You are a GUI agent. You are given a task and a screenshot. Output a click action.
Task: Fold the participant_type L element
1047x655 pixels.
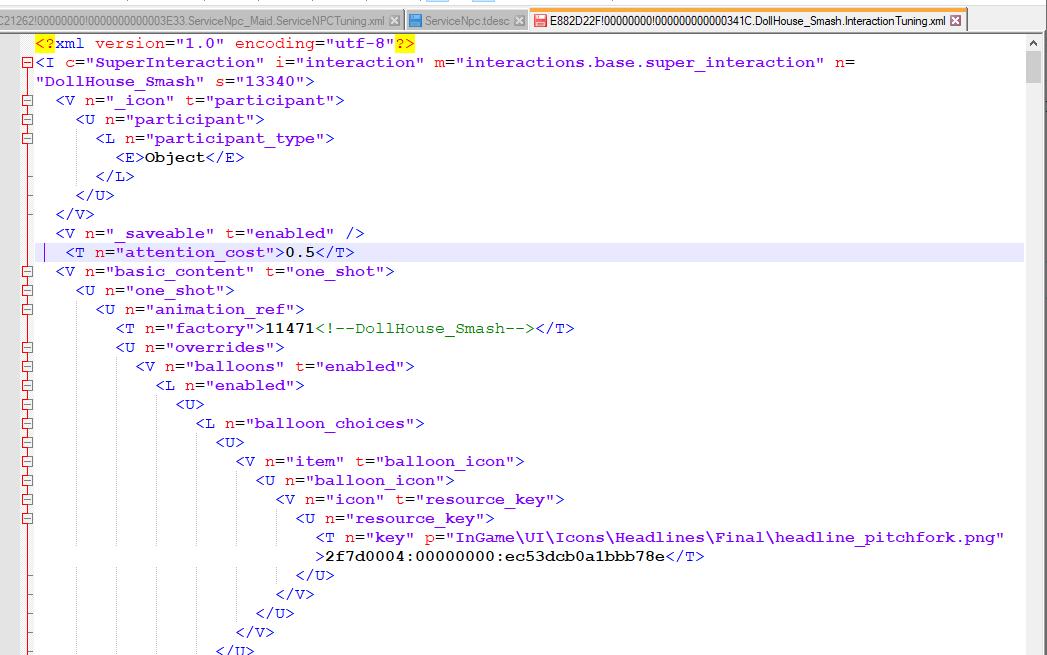click(x=27, y=139)
